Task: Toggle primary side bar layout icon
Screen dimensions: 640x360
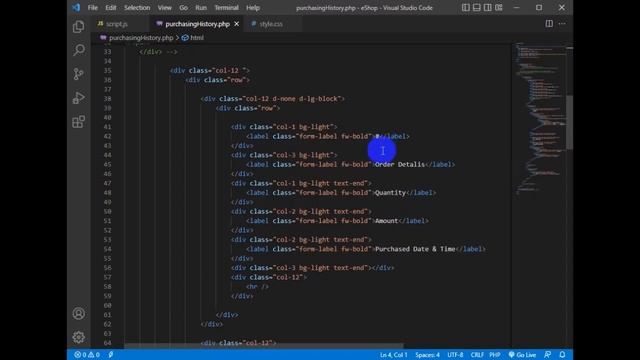Action: 466,7
